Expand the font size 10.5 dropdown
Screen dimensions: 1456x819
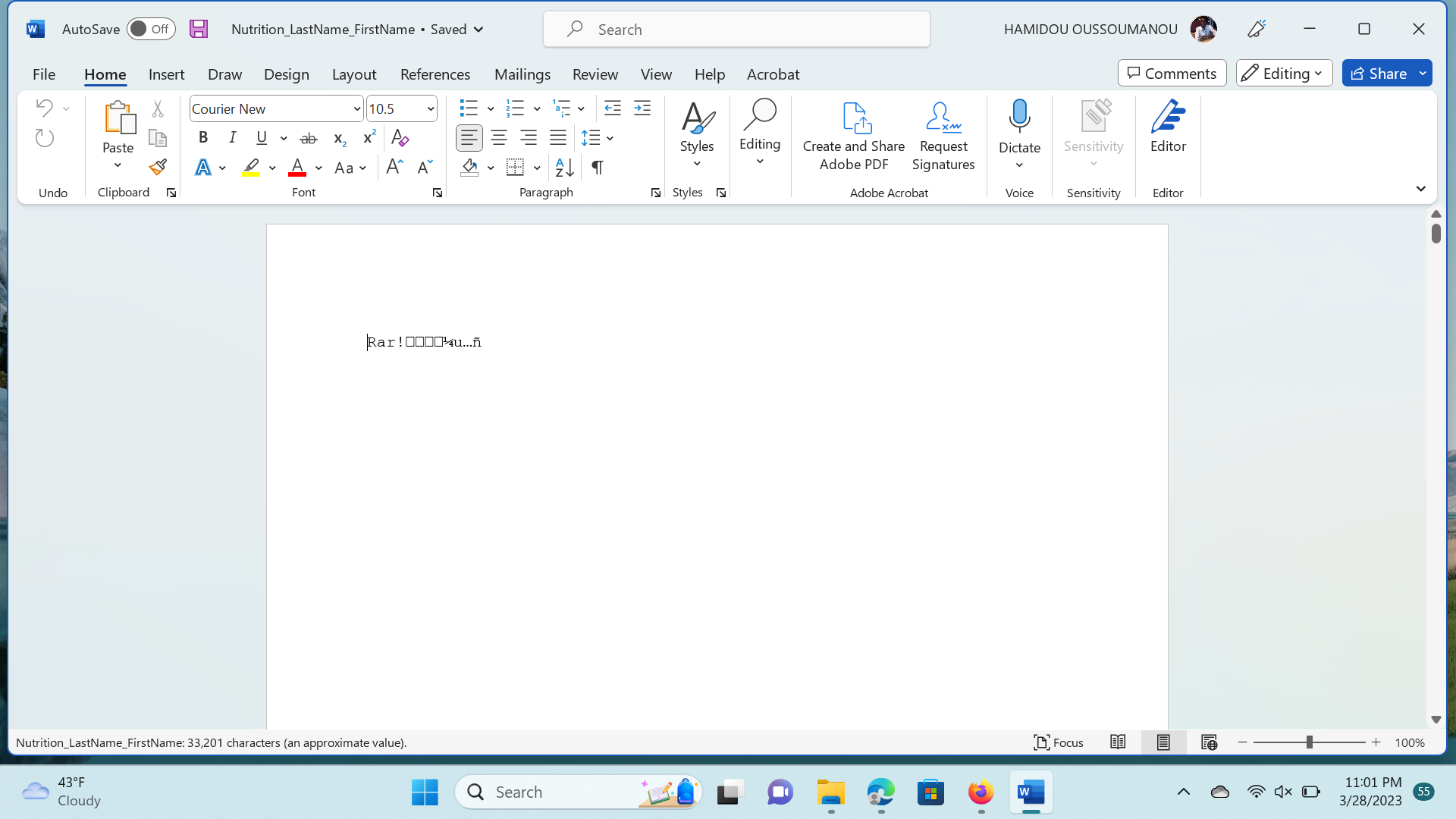pos(431,109)
